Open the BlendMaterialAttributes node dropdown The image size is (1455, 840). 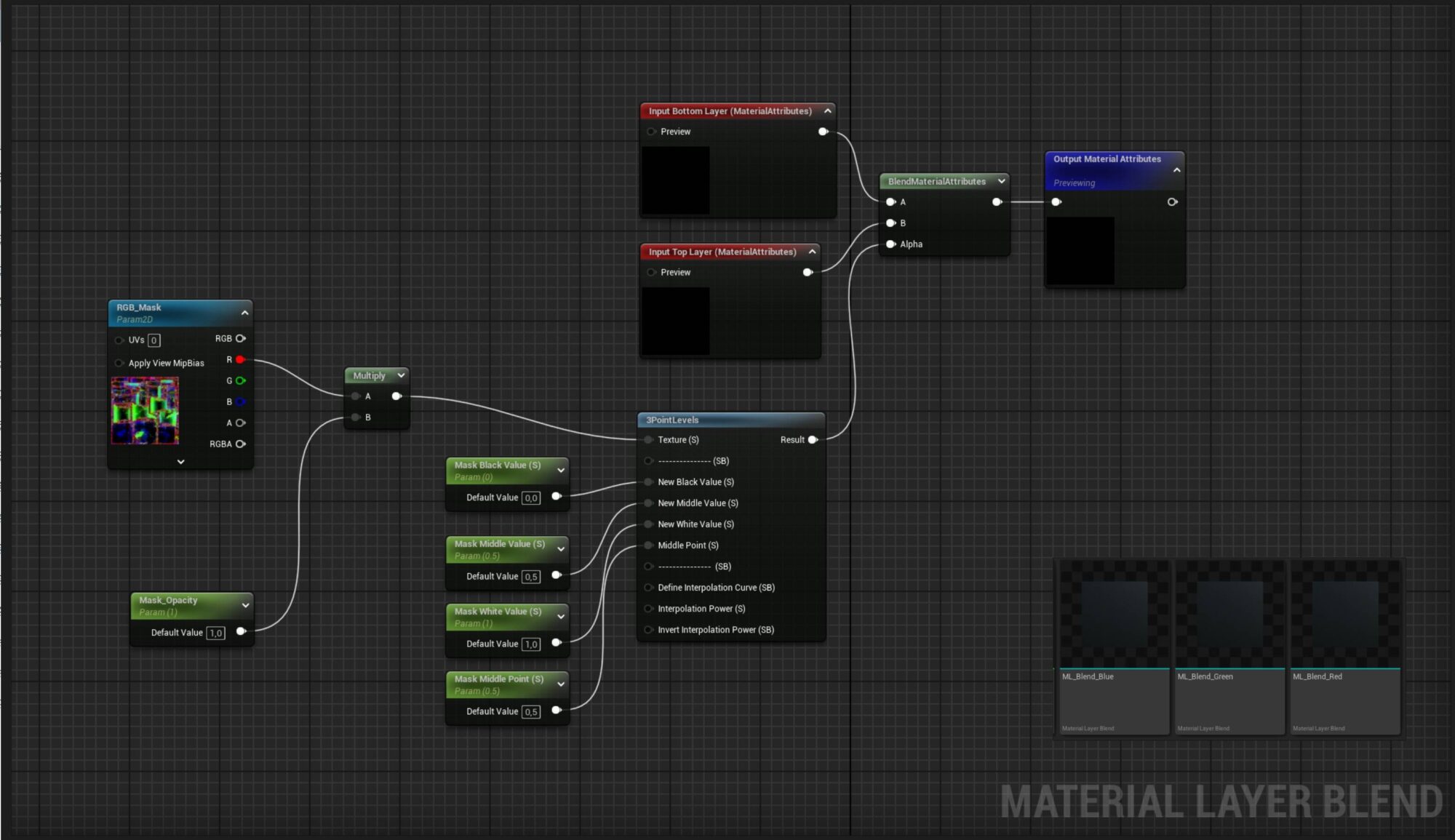pos(1002,181)
